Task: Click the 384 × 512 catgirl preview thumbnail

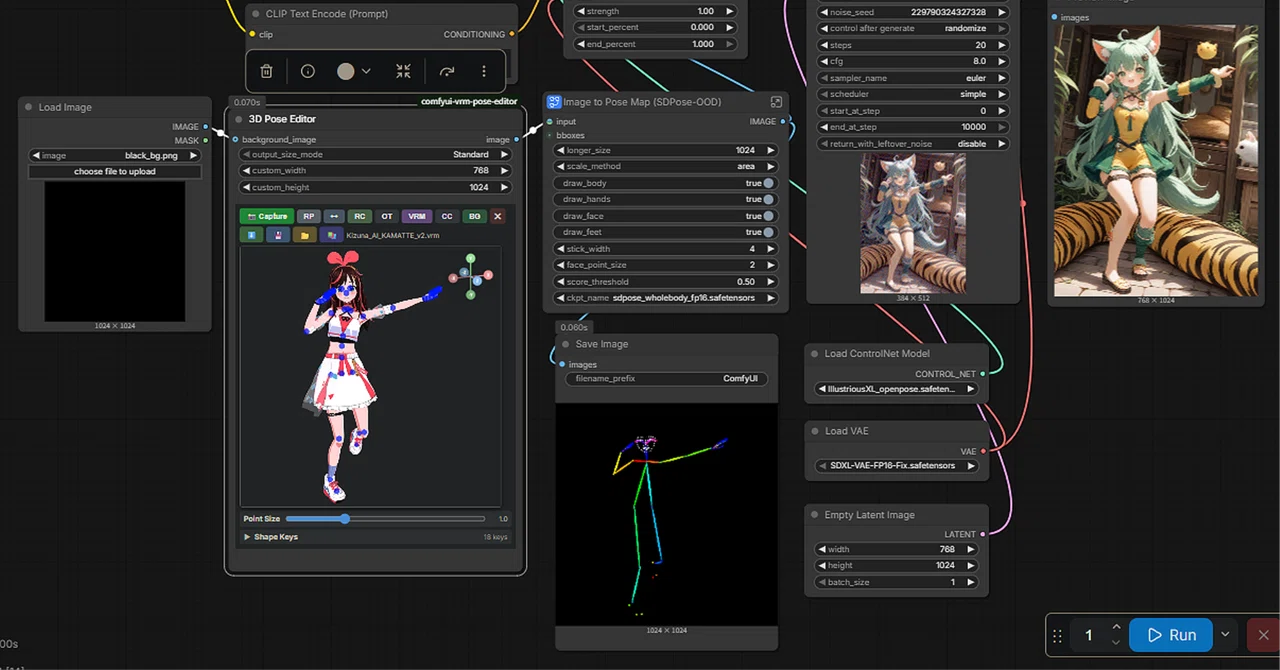Action: [x=913, y=224]
